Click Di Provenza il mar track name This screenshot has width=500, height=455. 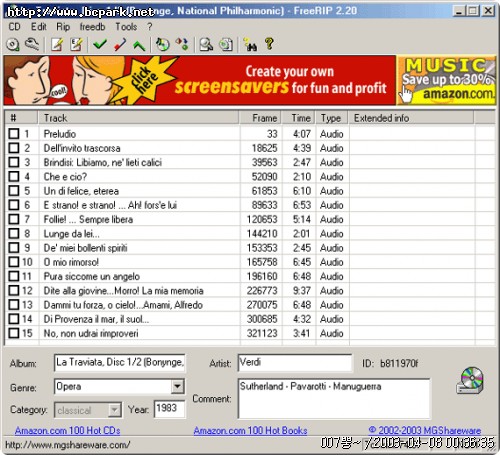coord(96,319)
